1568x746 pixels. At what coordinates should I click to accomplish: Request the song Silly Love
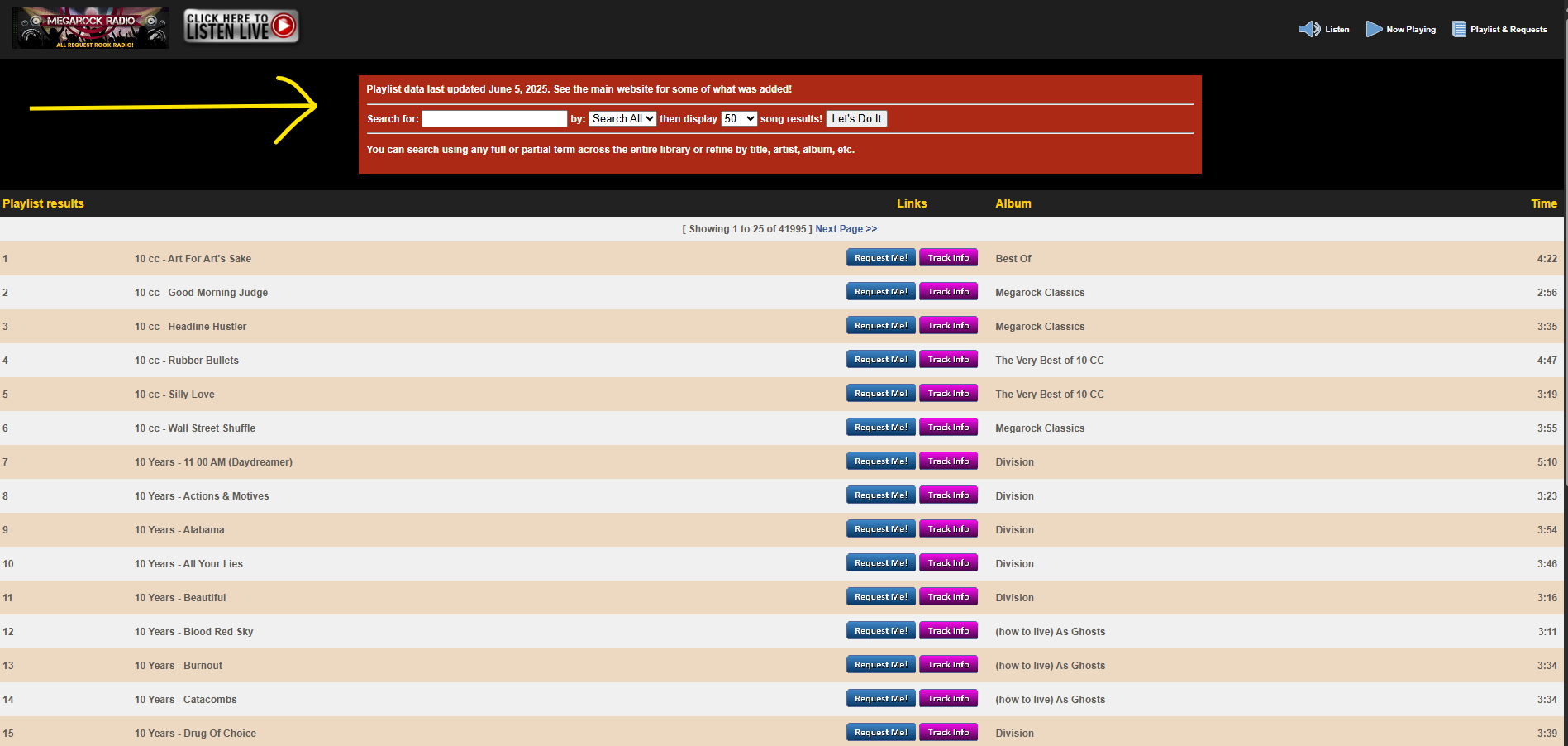880,394
